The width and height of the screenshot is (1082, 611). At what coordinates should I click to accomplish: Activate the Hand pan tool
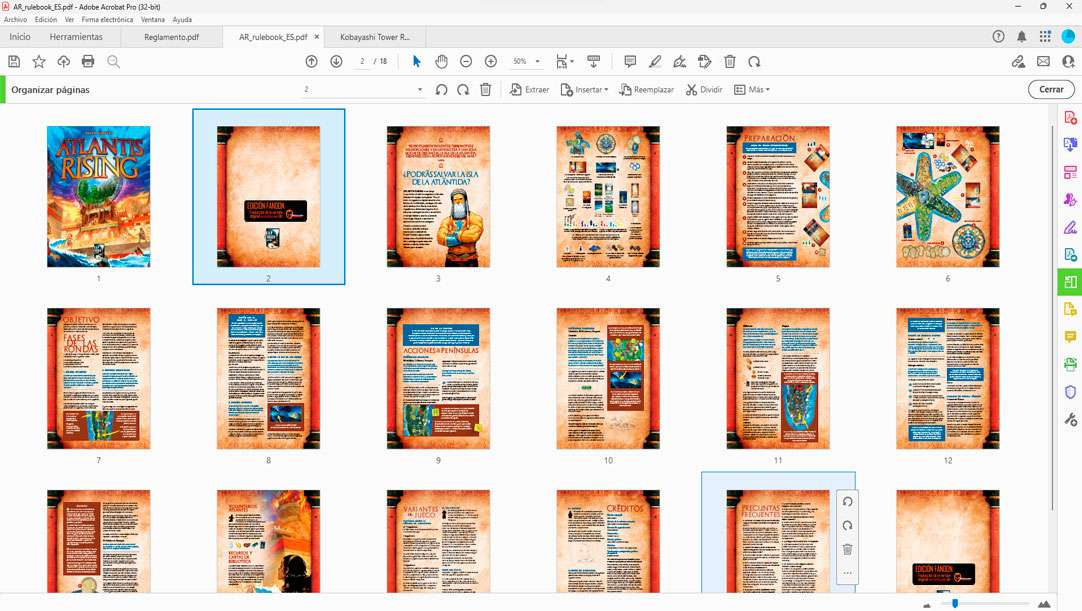click(x=441, y=61)
